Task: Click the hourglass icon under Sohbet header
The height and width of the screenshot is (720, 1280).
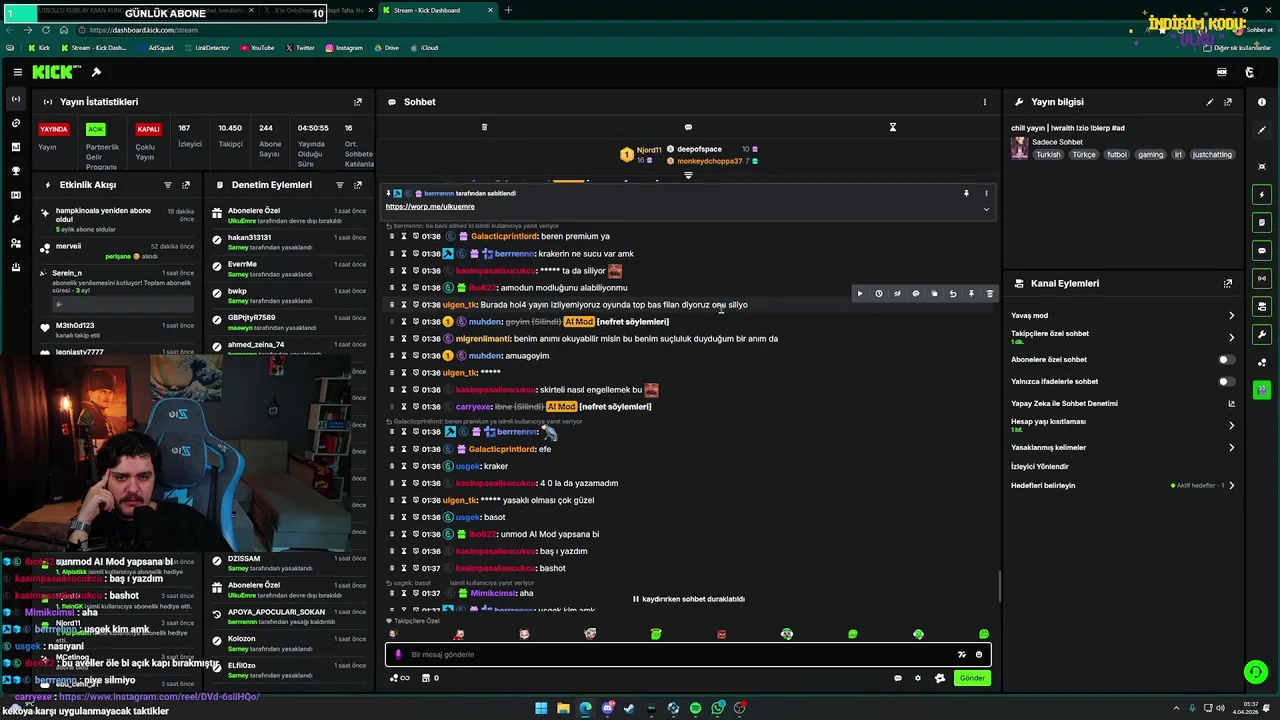Action: [x=892, y=127]
